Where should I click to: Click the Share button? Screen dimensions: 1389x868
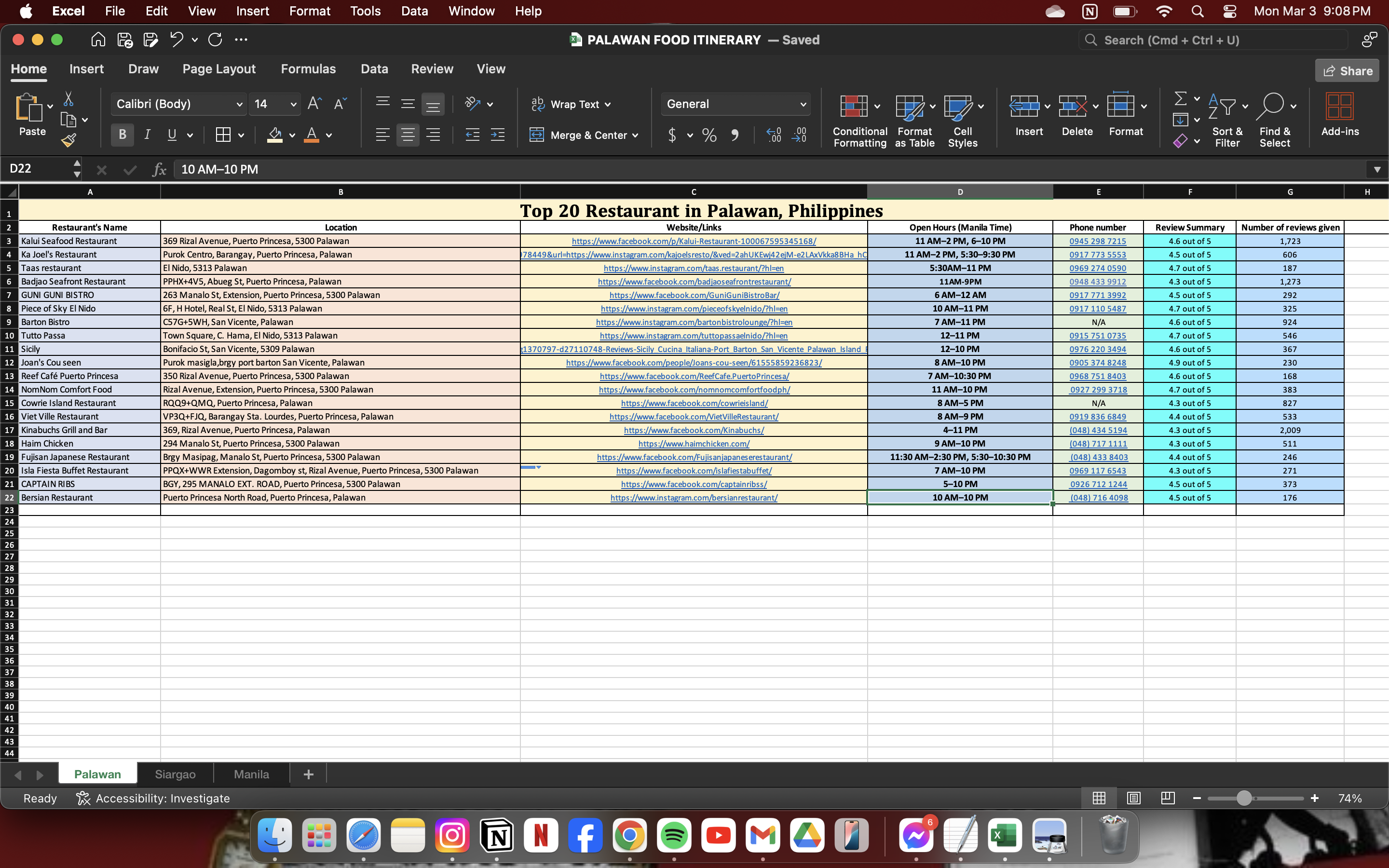tap(1347, 70)
